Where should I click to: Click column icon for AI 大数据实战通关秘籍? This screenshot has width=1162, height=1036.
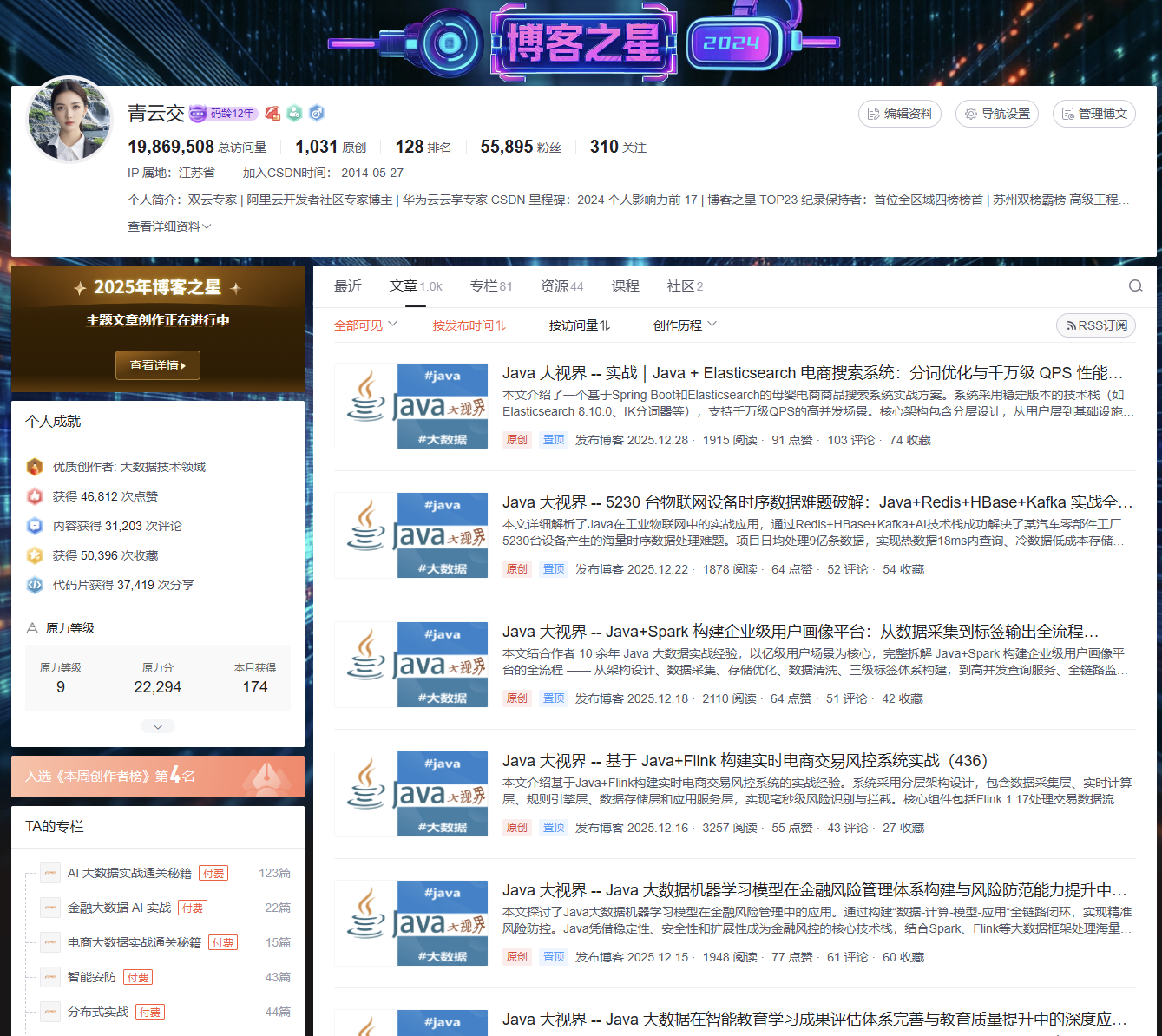51,873
